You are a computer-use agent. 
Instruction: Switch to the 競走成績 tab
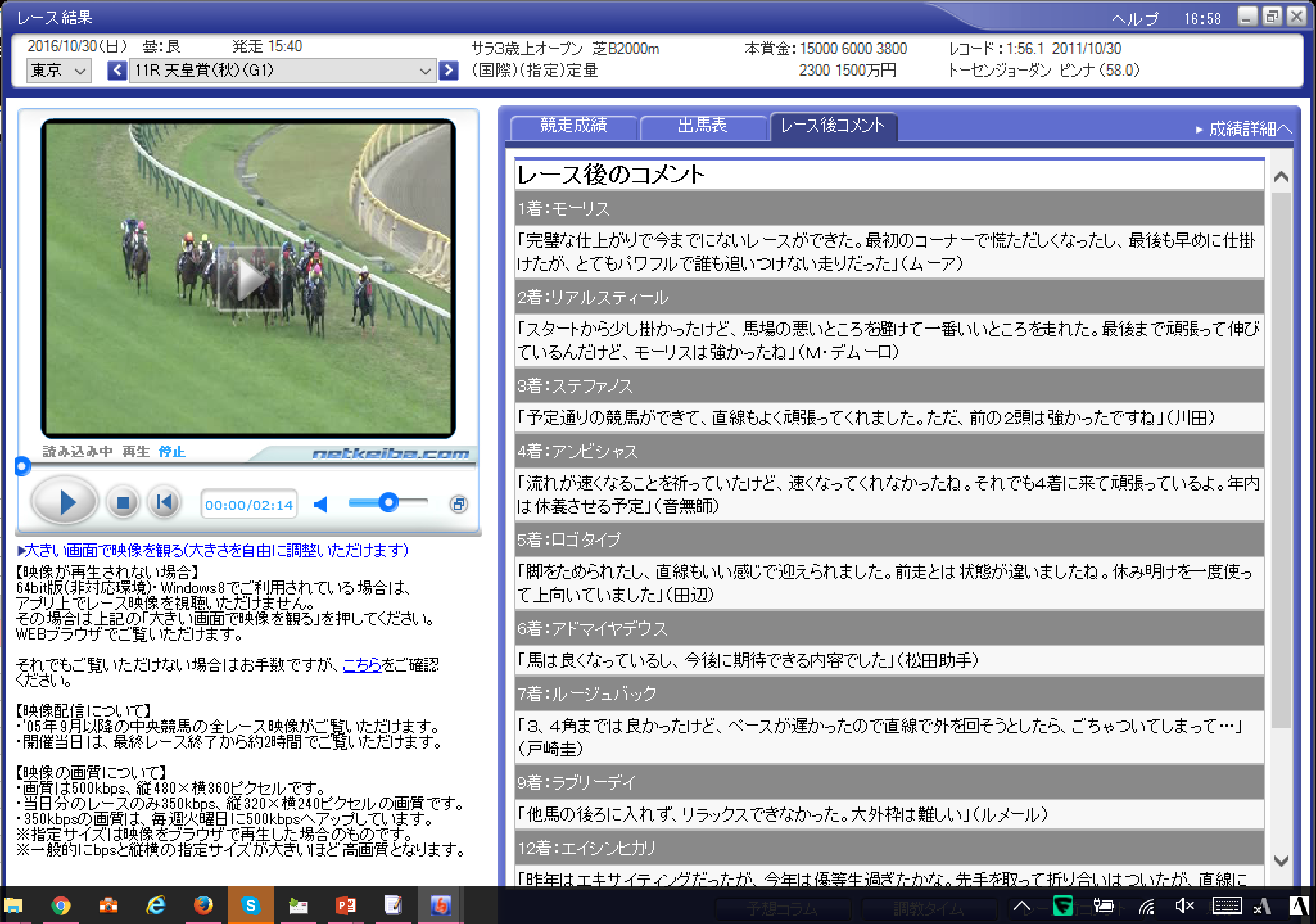pyautogui.click(x=573, y=126)
